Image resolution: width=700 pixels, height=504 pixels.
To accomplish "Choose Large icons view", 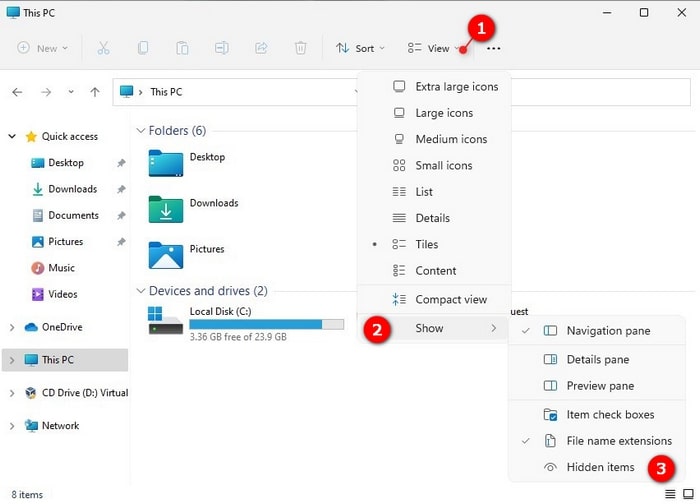I will pos(434,113).
